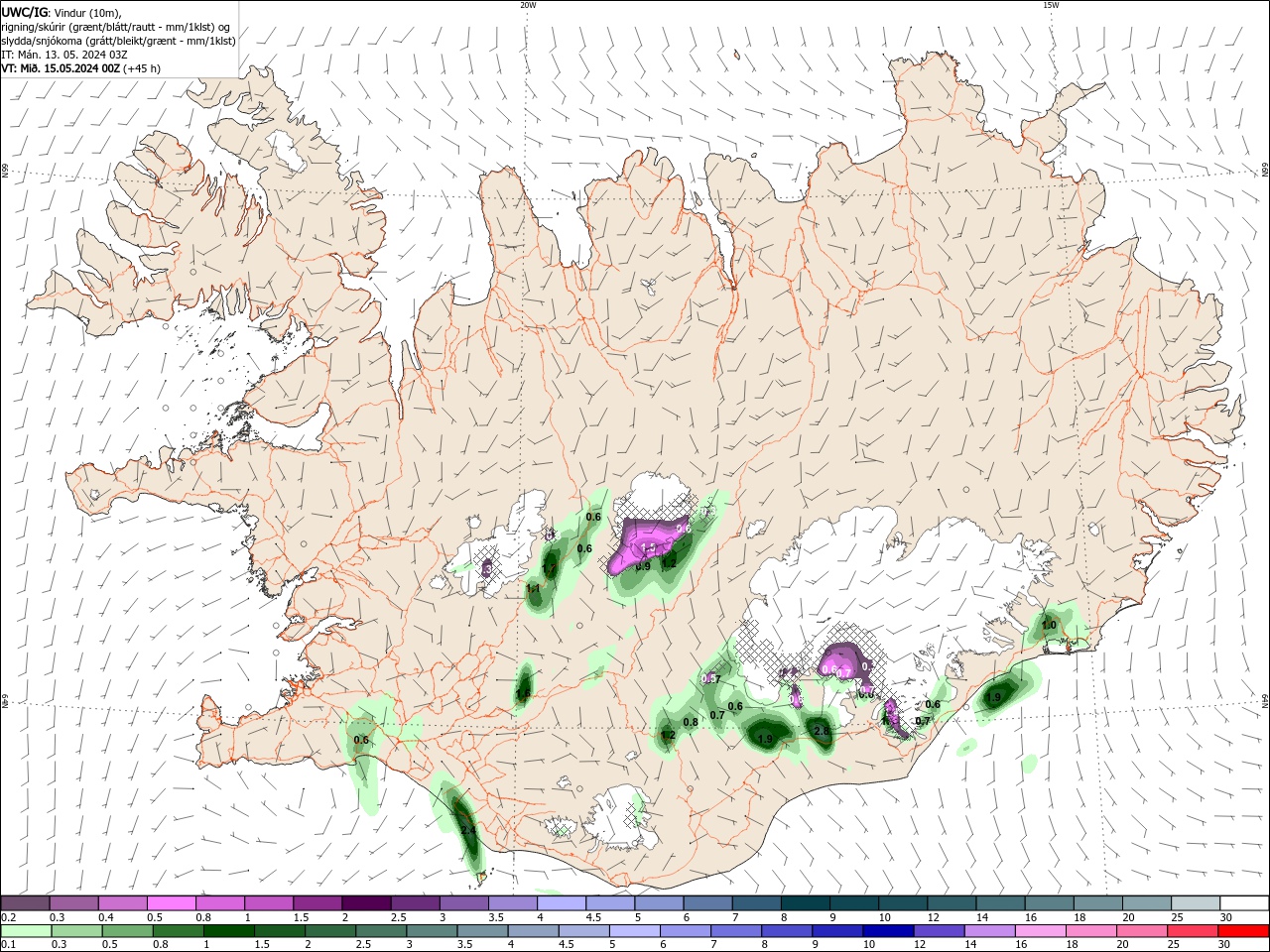Screen dimensions: 1270x952
Task: Click the '0.9' value below the pink snow area
Action: click(x=643, y=566)
